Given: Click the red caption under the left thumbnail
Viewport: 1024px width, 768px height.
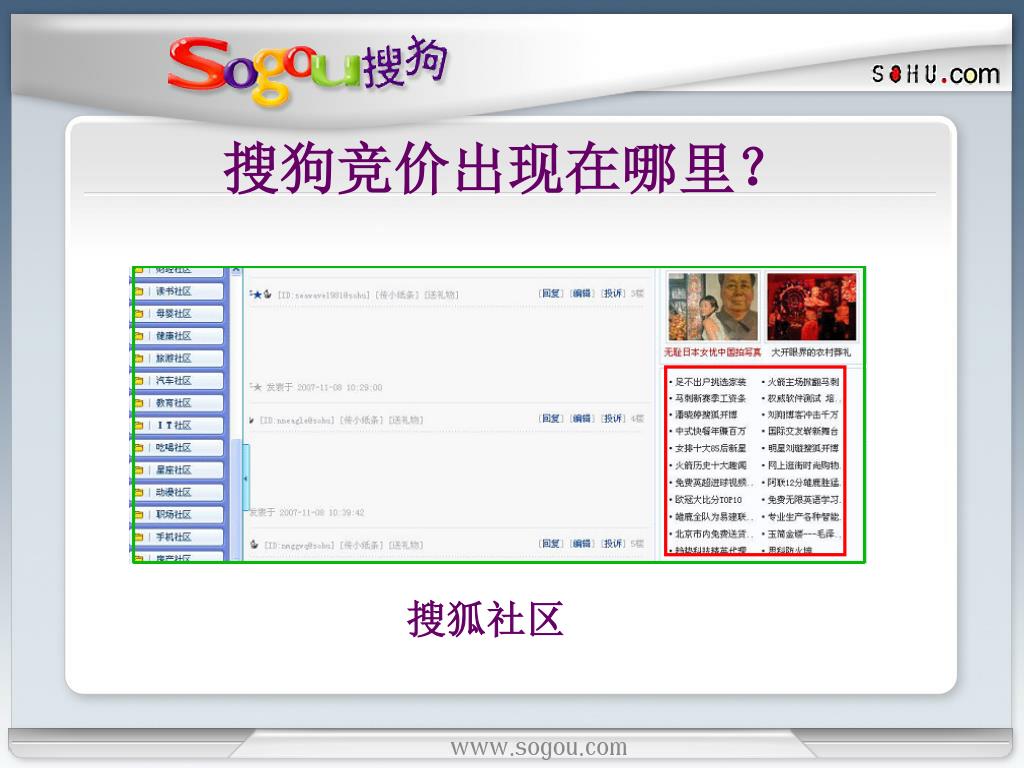Looking at the screenshot, I should [712, 352].
